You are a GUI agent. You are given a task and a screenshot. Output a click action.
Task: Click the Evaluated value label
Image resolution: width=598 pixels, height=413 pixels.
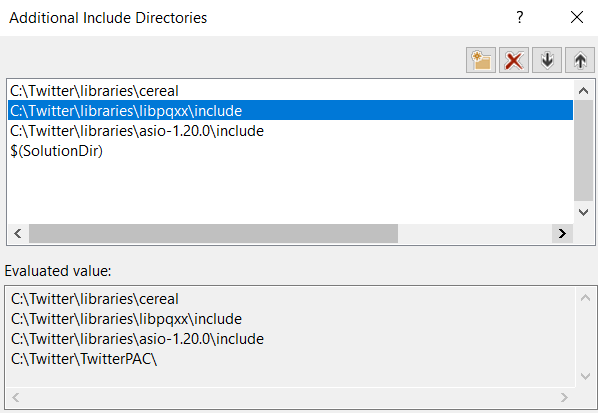click(58, 271)
